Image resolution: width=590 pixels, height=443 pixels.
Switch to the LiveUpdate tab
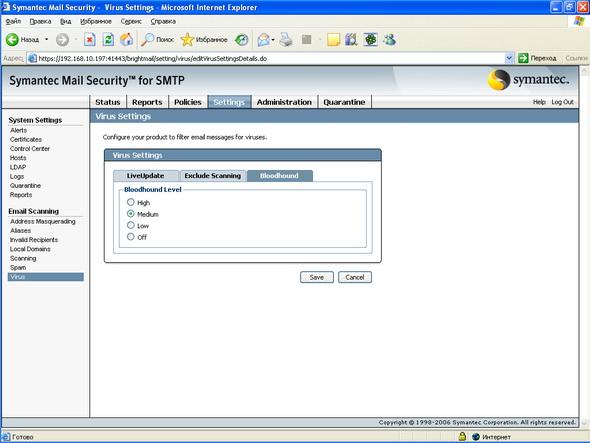[146, 176]
